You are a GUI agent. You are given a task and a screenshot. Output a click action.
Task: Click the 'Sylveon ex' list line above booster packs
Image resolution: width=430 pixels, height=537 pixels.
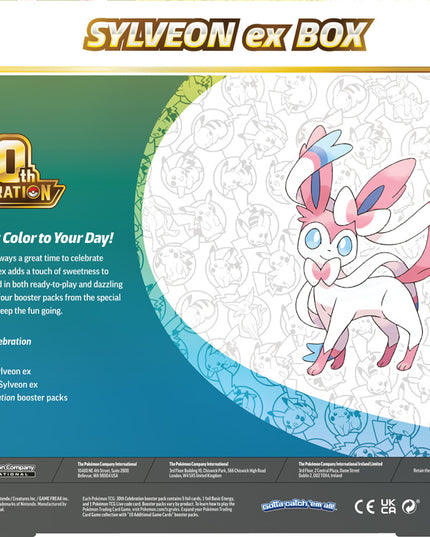click(x=19, y=385)
